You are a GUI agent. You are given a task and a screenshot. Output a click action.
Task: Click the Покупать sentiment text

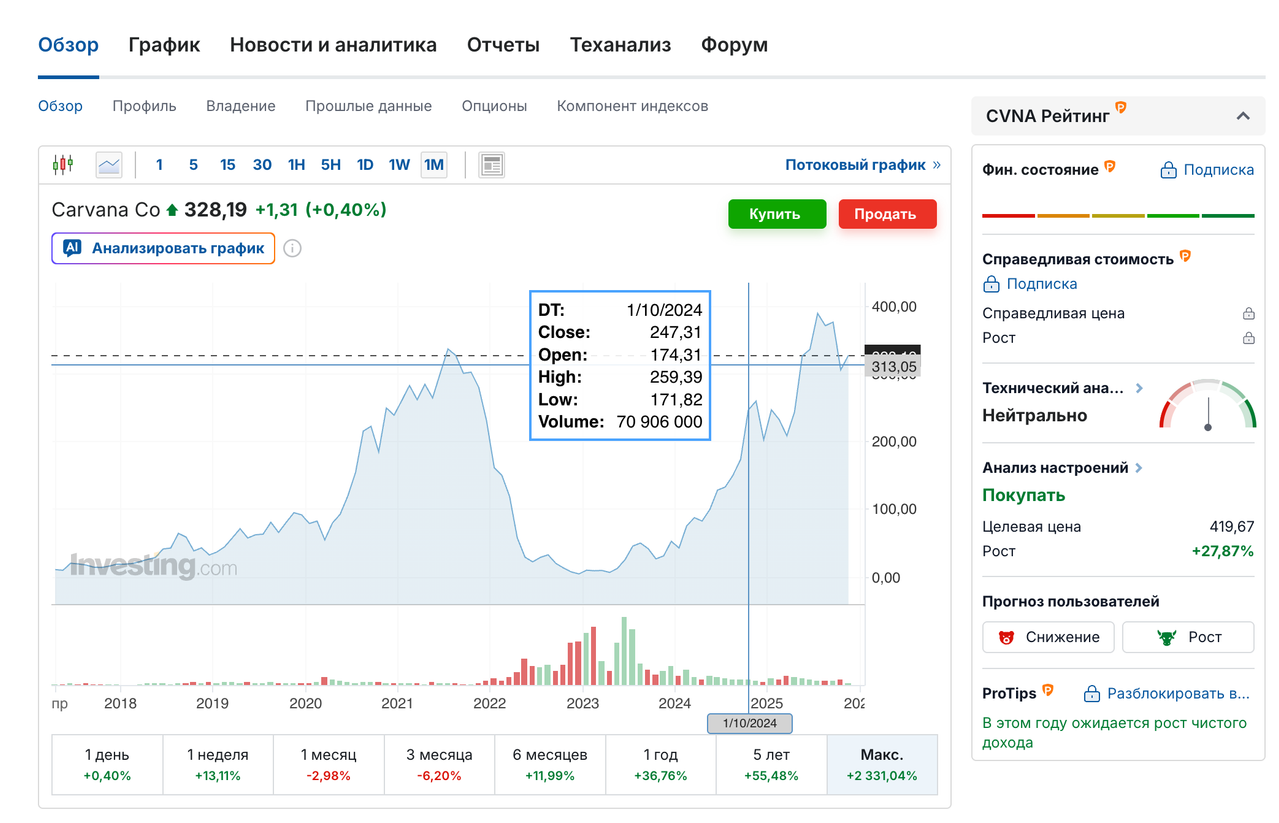(1024, 495)
